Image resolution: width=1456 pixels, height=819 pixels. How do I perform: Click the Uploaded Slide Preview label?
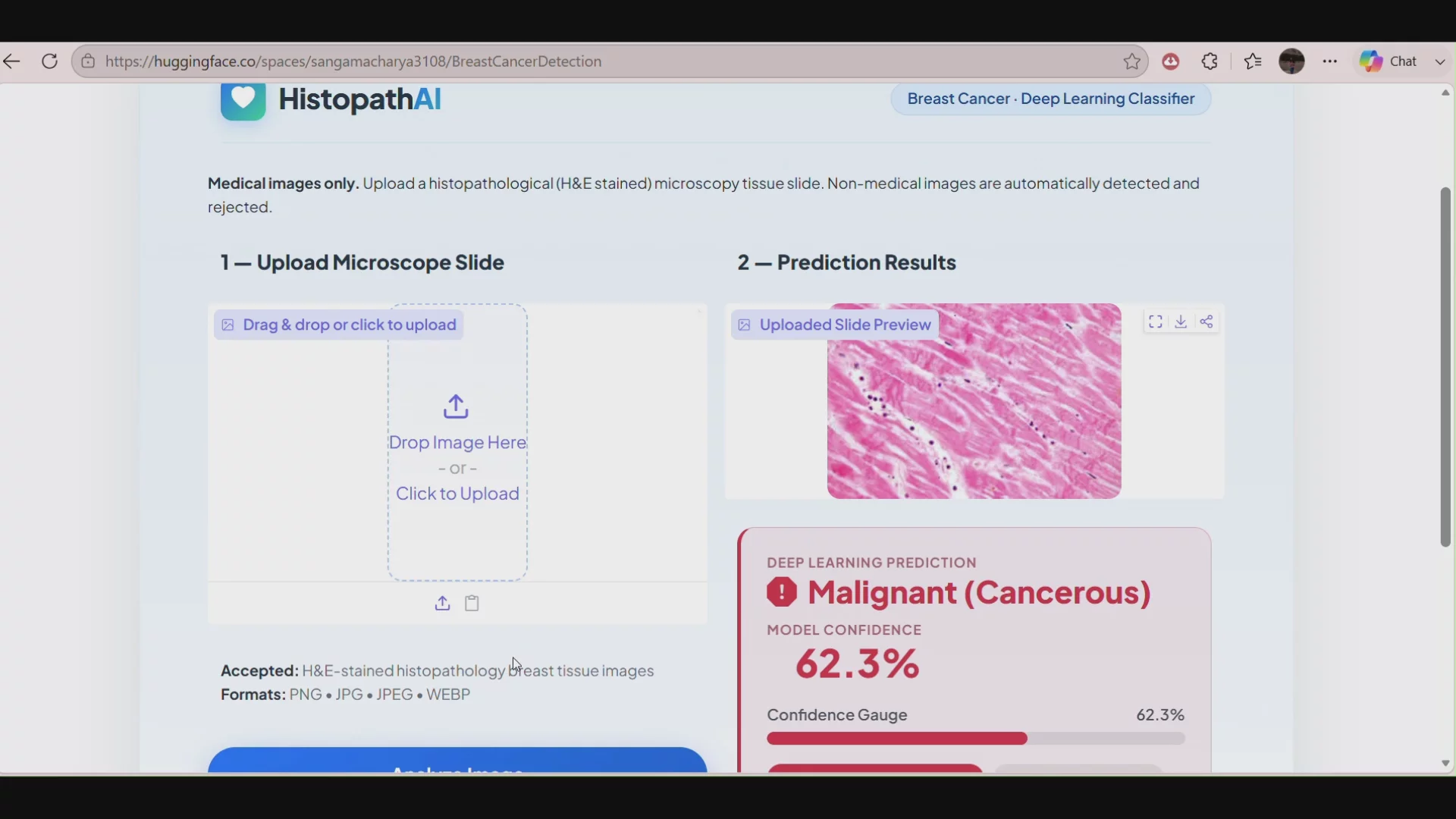click(835, 325)
